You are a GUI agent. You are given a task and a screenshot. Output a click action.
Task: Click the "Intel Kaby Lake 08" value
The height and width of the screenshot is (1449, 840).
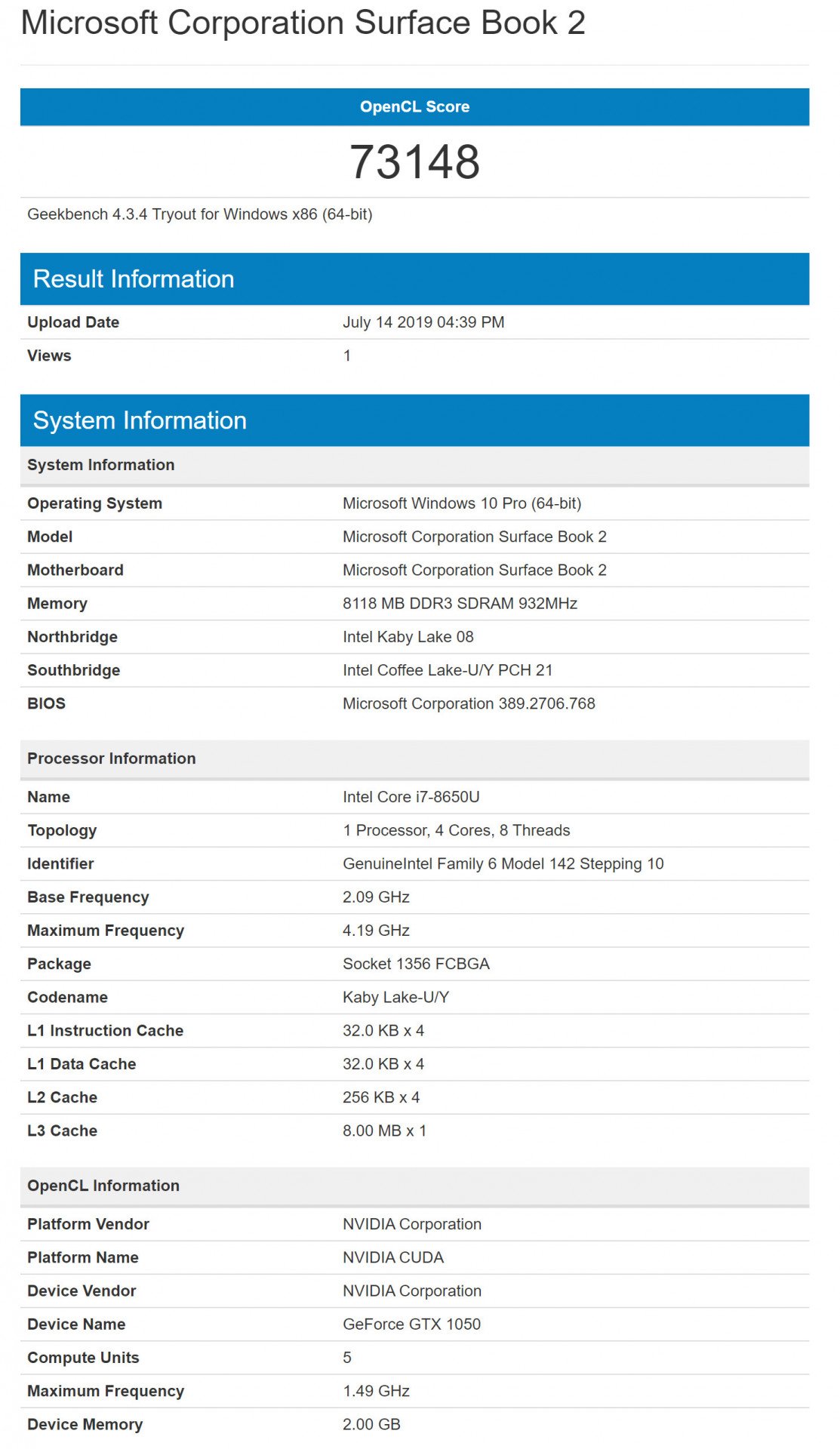click(x=408, y=637)
